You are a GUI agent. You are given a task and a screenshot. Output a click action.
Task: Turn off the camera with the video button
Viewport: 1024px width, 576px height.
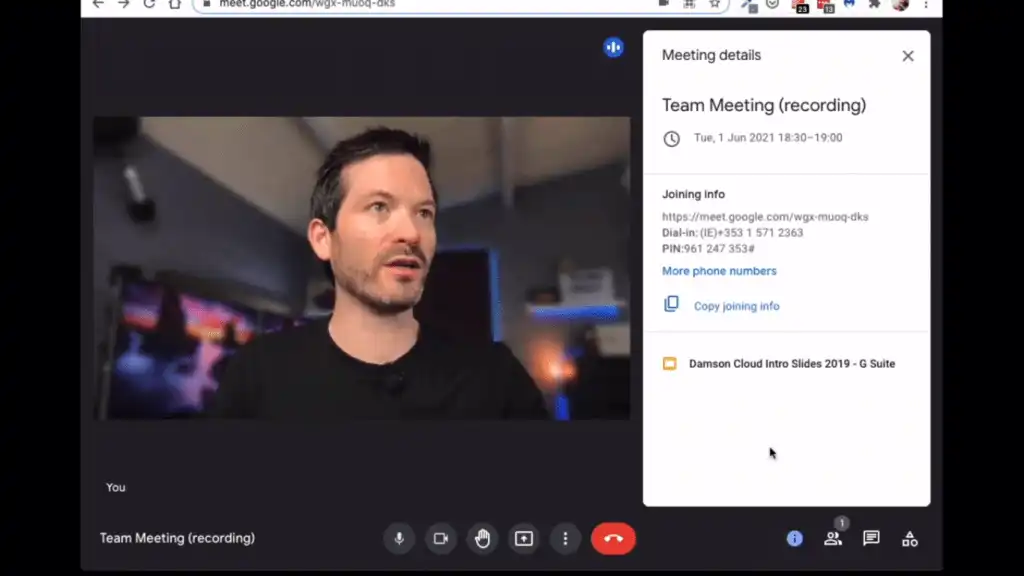441,539
